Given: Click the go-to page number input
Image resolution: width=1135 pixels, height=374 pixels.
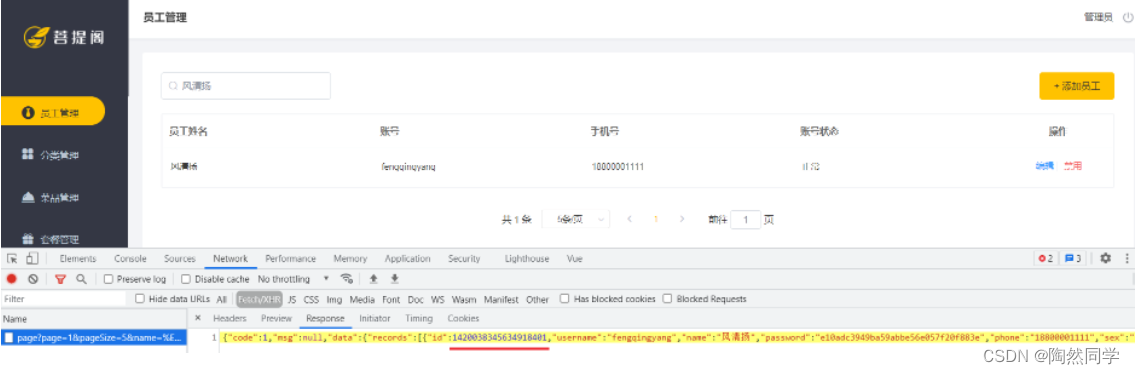Looking at the screenshot, I should pyautogui.click(x=746, y=219).
